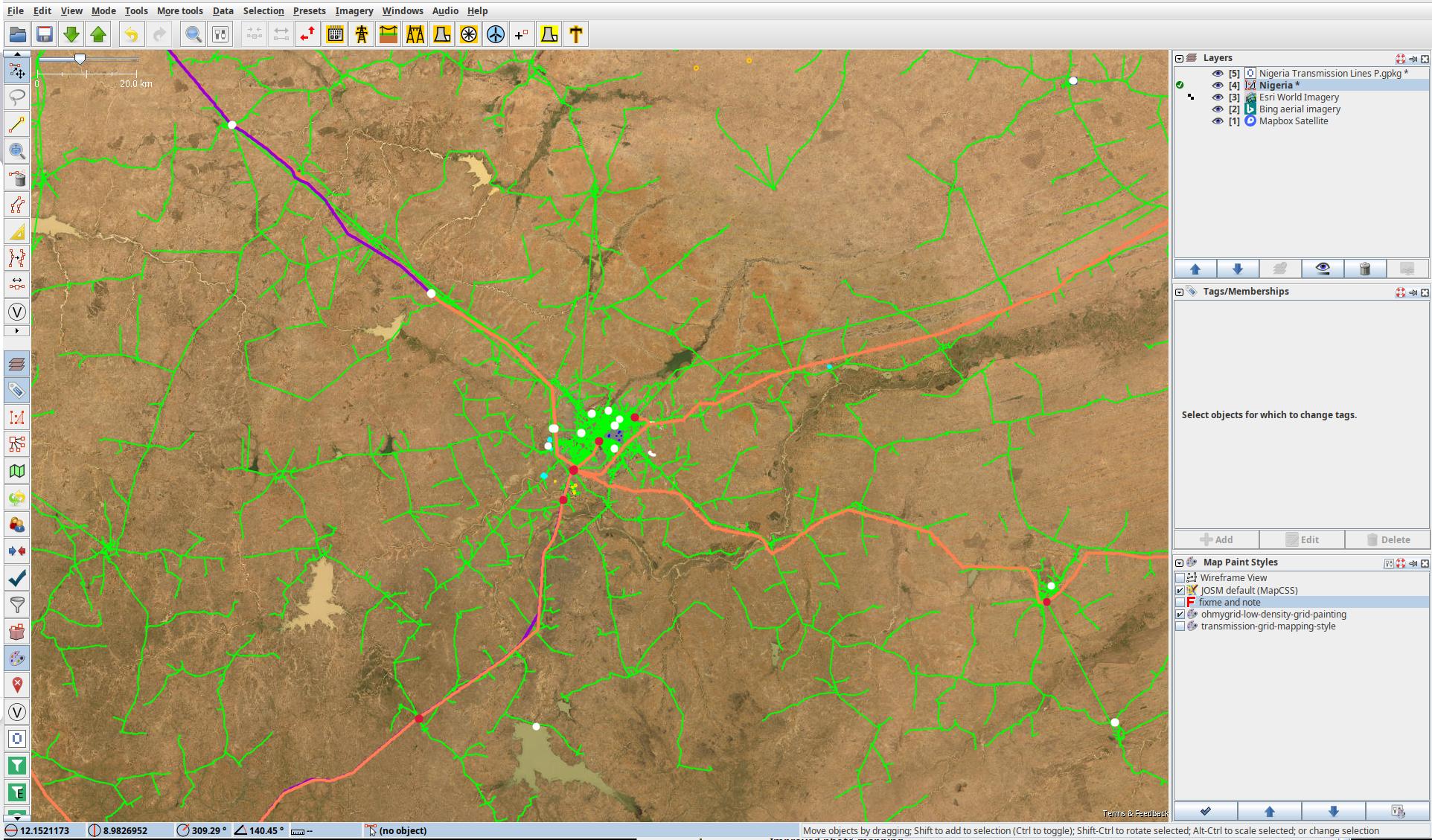Viewport: 1432px width, 840px height.
Task: Click the power substation preset icon
Action: click(x=335, y=34)
